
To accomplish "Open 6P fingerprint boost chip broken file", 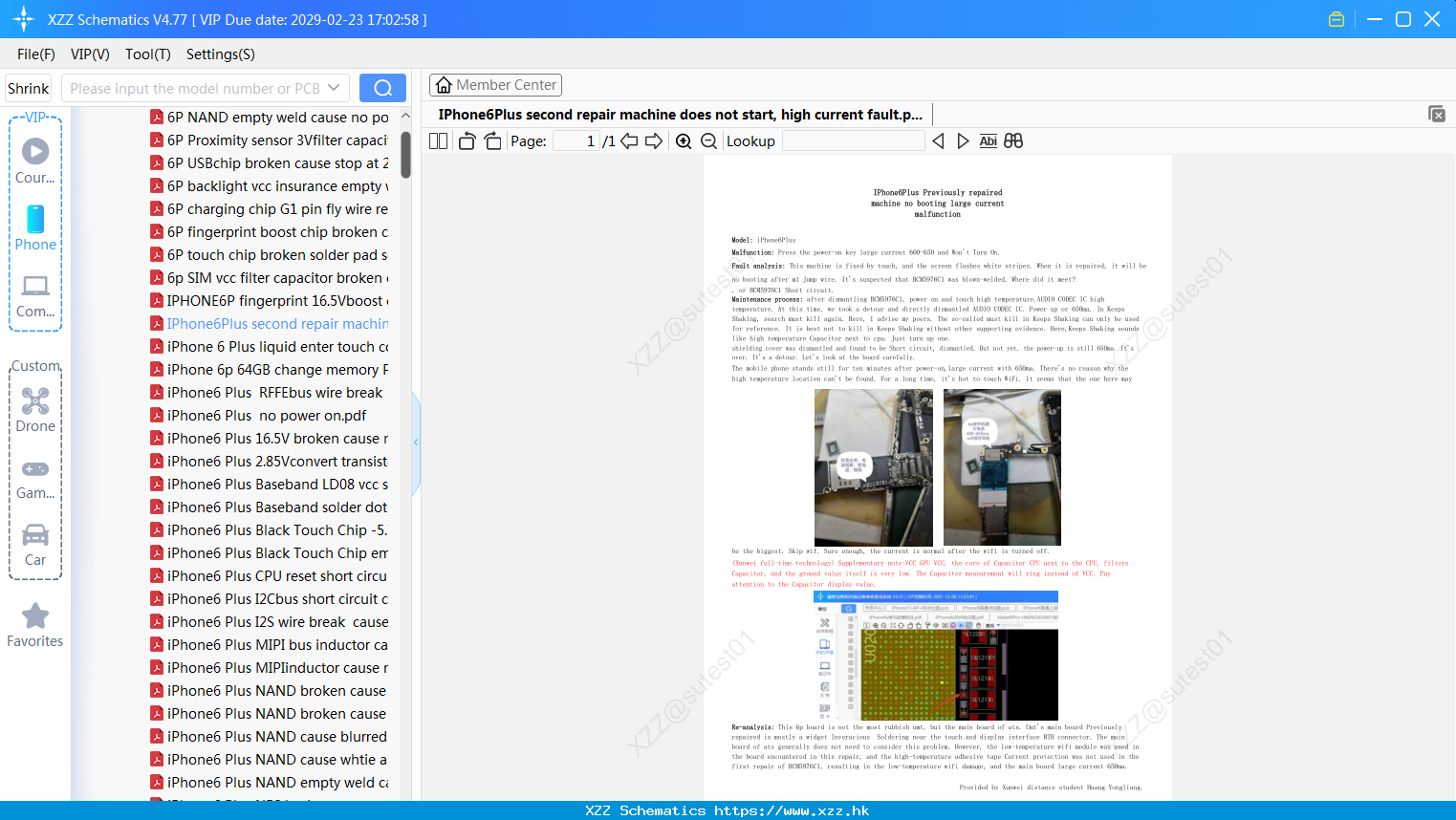I will (270, 232).
